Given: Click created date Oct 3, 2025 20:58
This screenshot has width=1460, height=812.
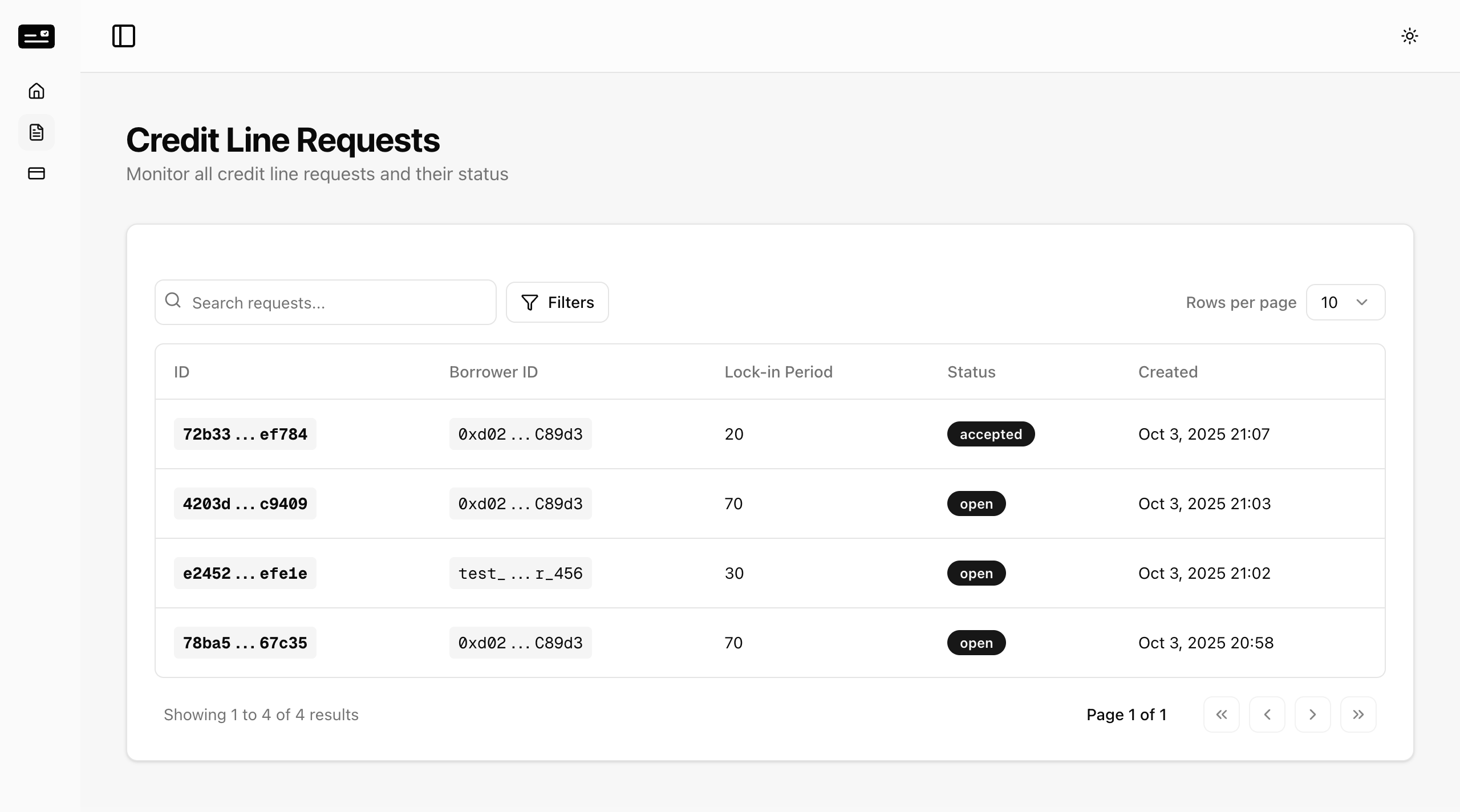Looking at the screenshot, I should pyautogui.click(x=1206, y=643).
